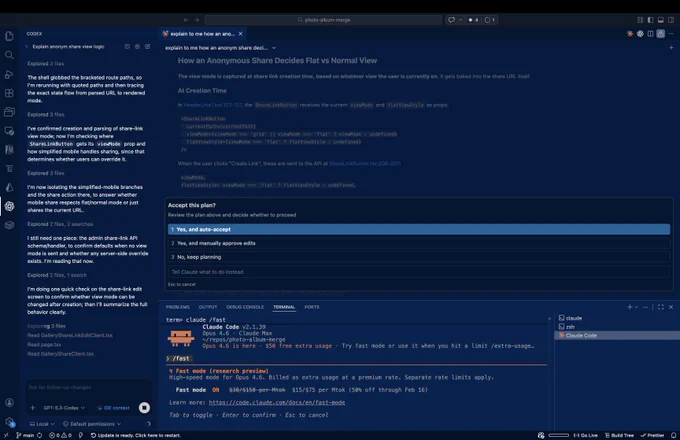
Task: Toggle secondary side bar layout icon
Action: click(x=671, y=20)
